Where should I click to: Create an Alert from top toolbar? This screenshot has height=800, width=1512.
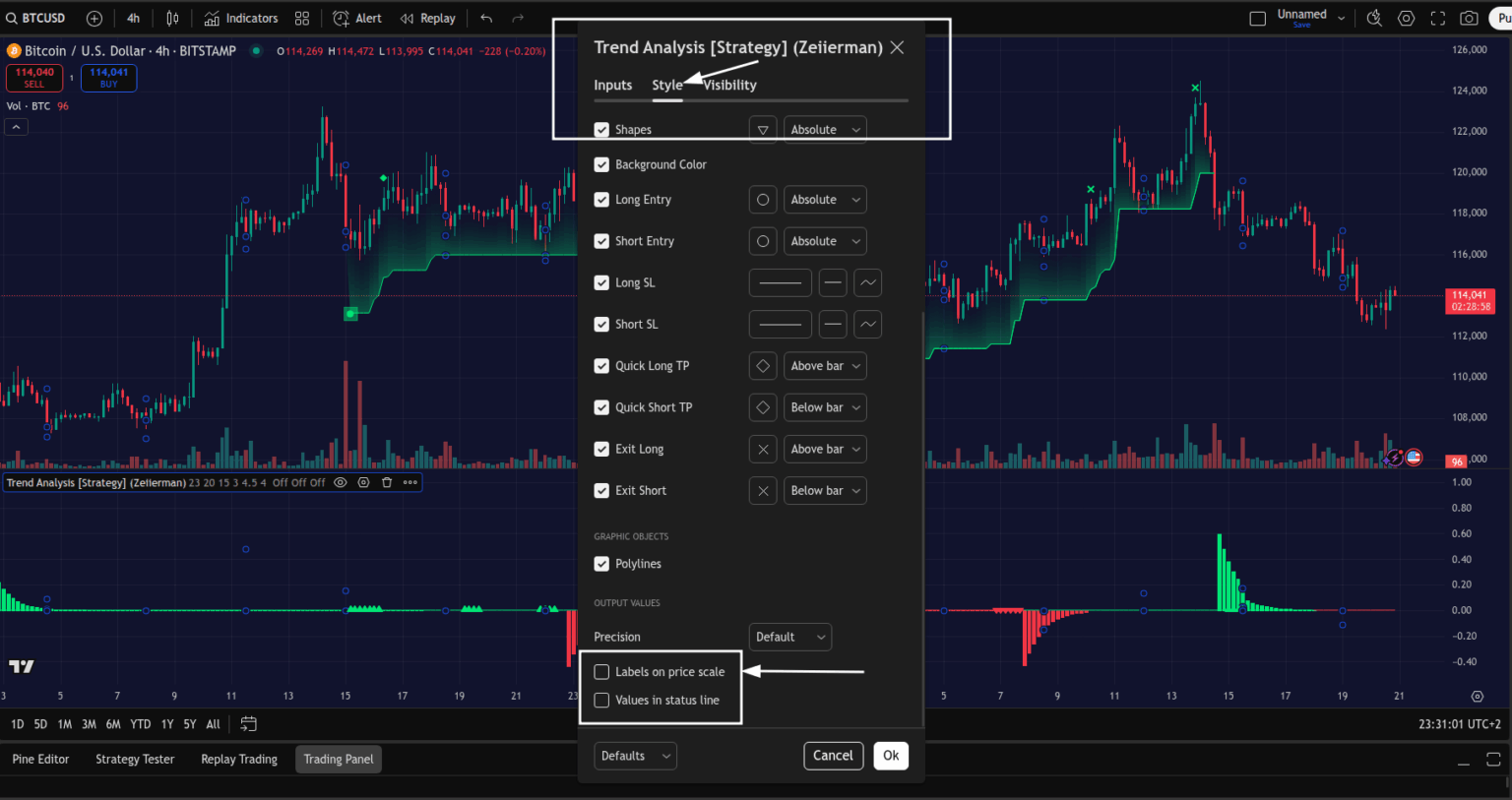(357, 18)
